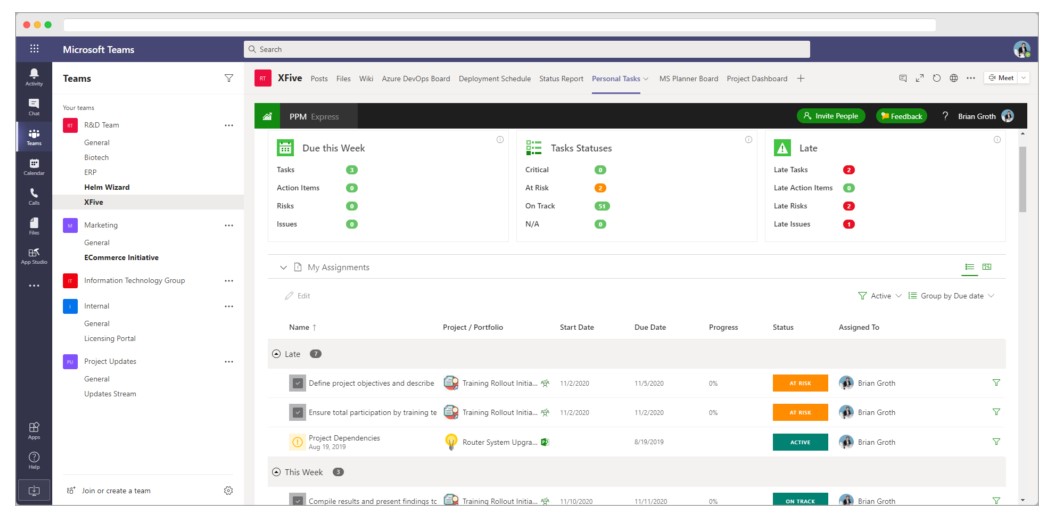Switch to the Posts tab
Screen dimensions: 1051x515
click(319, 78)
